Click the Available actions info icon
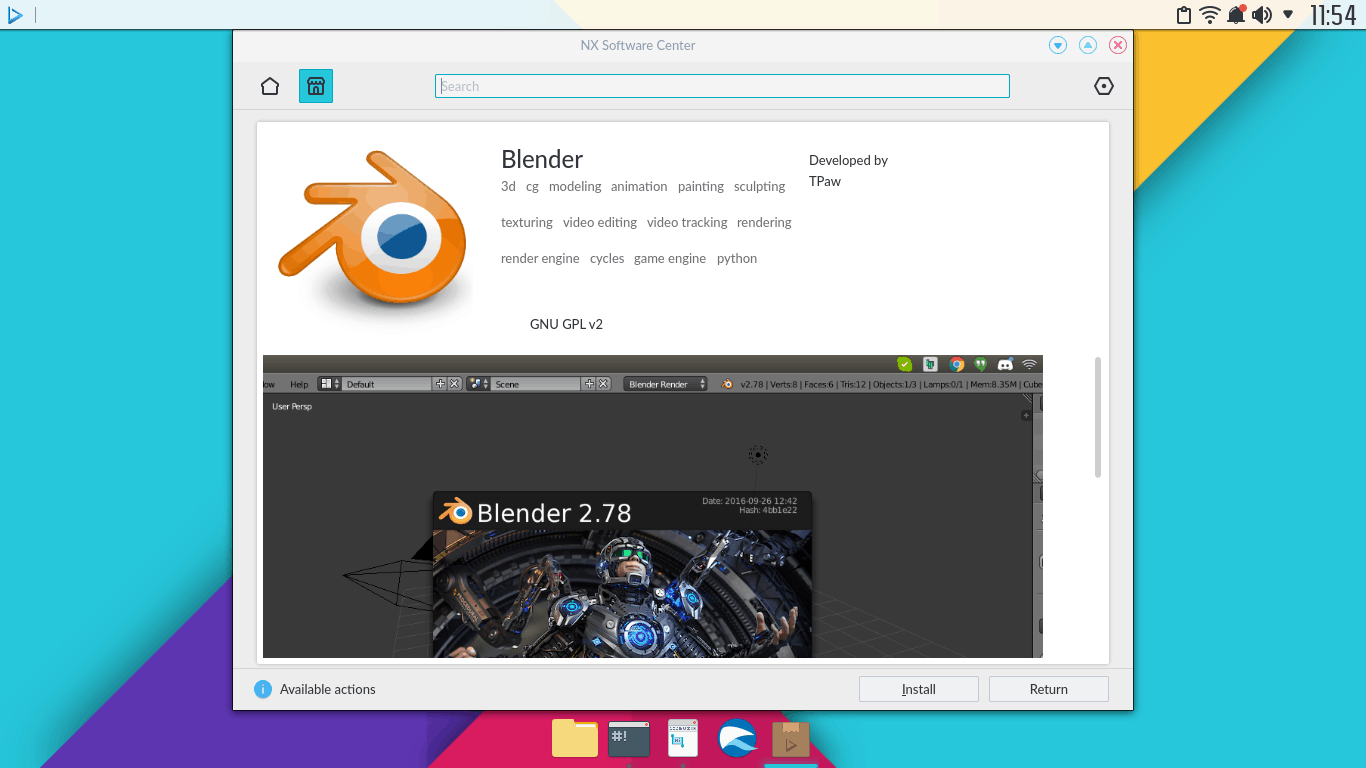The width and height of the screenshot is (1366, 768). tap(263, 689)
